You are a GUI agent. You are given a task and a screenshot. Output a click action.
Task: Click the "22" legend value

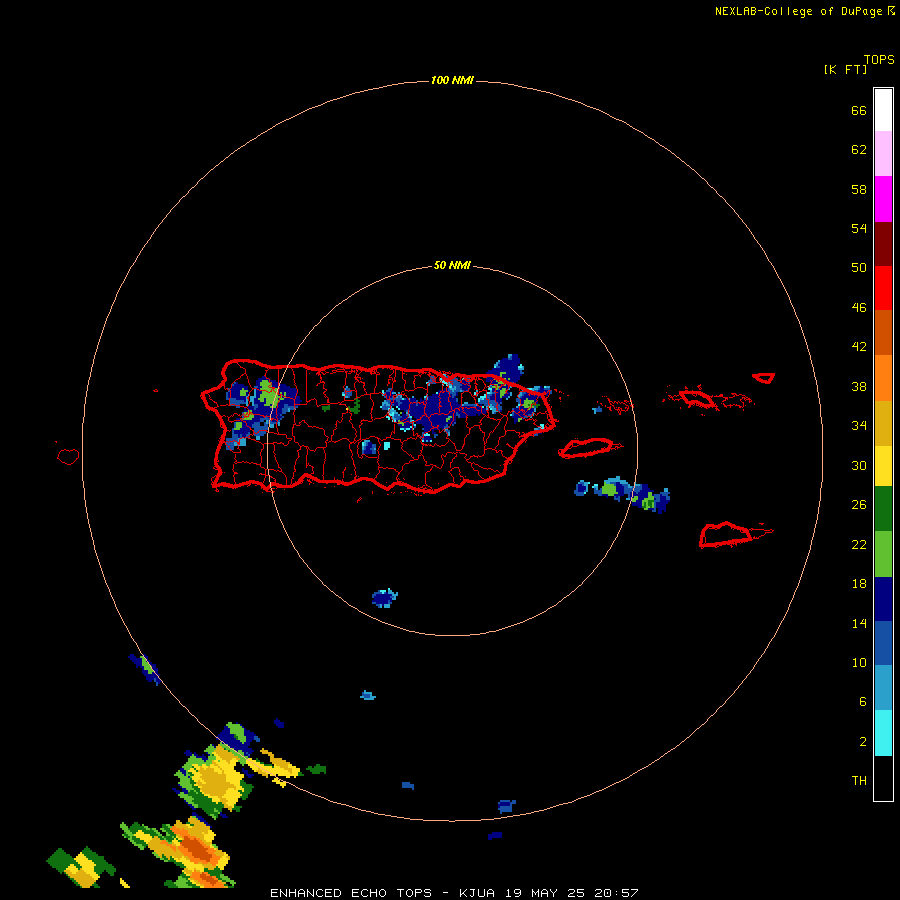(859, 545)
